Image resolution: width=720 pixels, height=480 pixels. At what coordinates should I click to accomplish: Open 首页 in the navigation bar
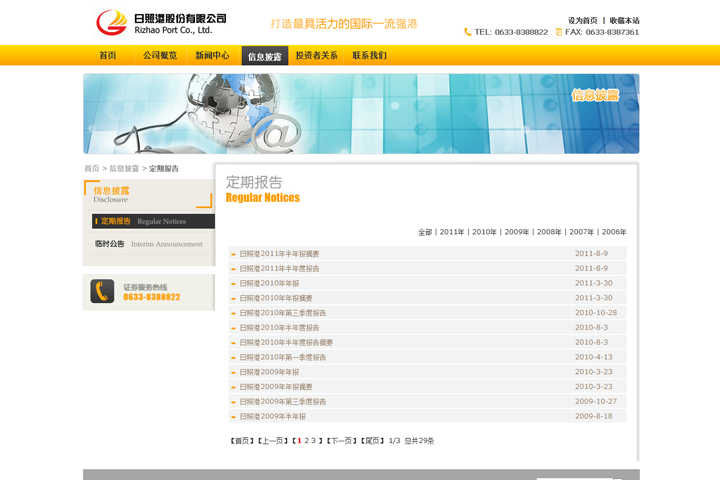pos(108,56)
